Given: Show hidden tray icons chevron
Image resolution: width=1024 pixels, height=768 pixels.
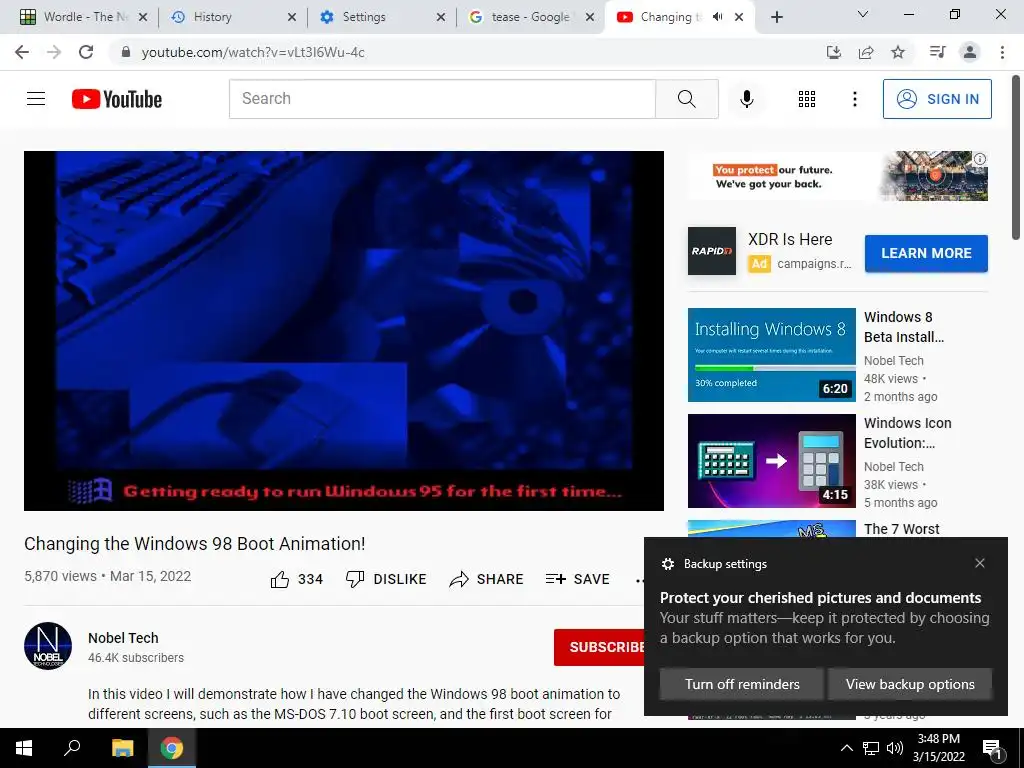Looking at the screenshot, I should click(x=846, y=748).
